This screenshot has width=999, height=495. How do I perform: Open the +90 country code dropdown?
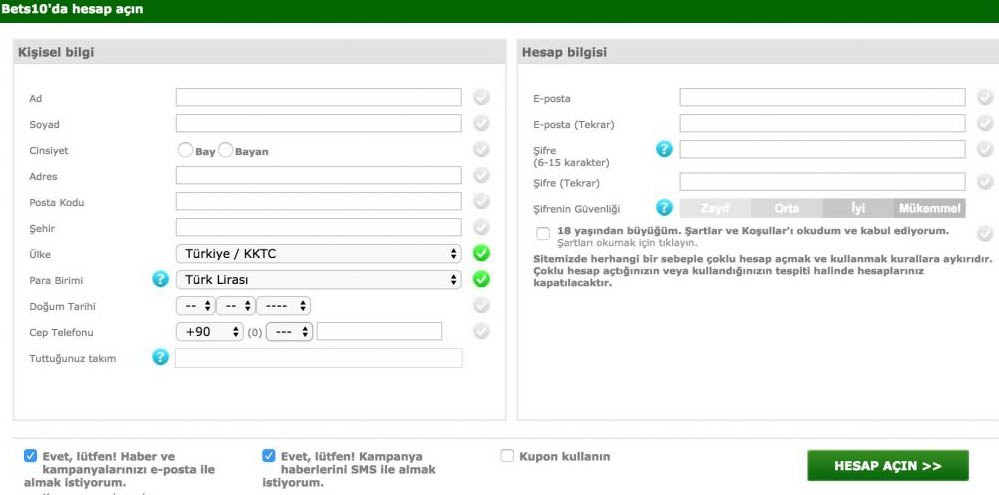pyautogui.click(x=210, y=332)
